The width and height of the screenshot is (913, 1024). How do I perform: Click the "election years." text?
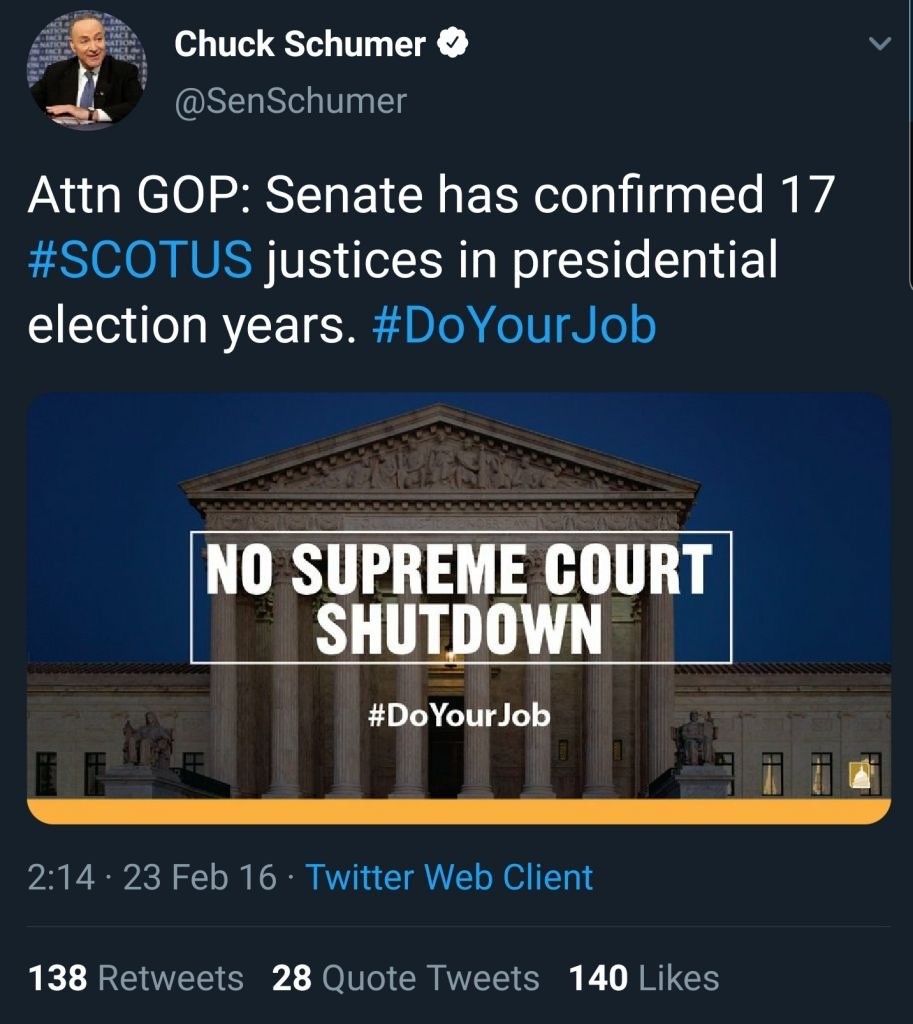[191, 325]
